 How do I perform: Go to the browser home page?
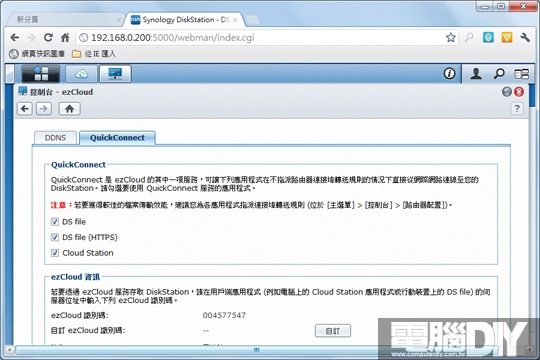pyautogui.click(x=65, y=37)
